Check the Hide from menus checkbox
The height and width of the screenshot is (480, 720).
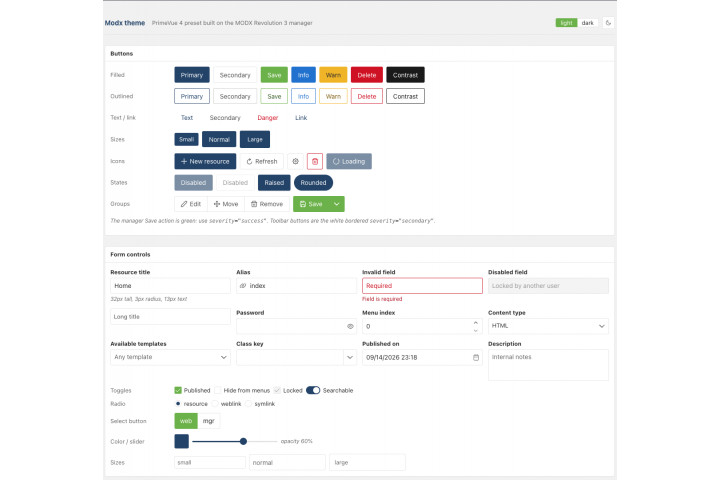[218, 390]
